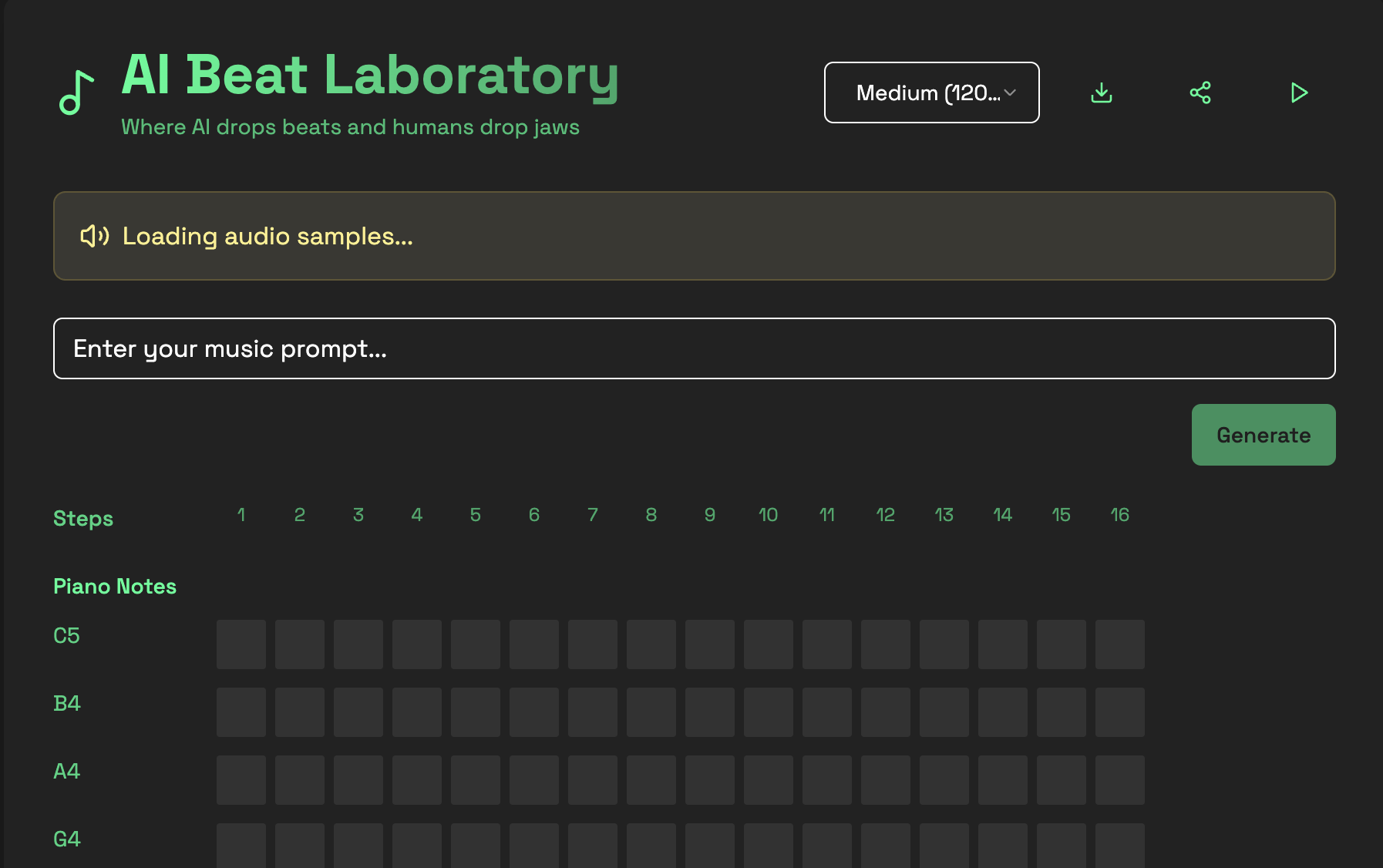The height and width of the screenshot is (868, 1383).
Task: Download the current beat
Action: tap(1102, 93)
